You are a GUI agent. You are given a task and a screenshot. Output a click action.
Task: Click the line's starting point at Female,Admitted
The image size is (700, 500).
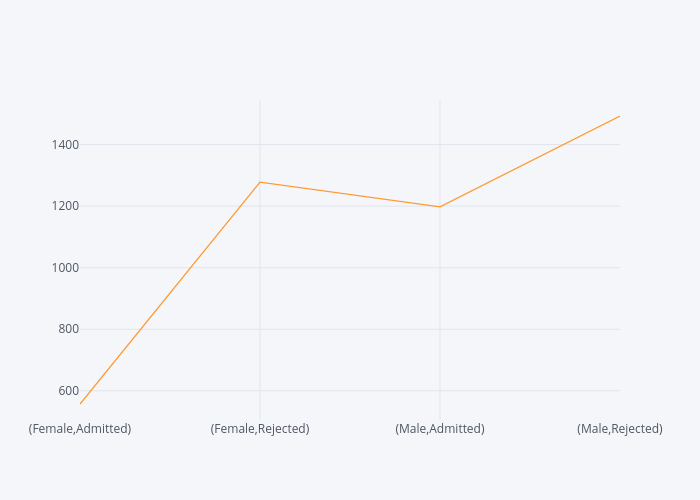pyautogui.click(x=81, y=403)
